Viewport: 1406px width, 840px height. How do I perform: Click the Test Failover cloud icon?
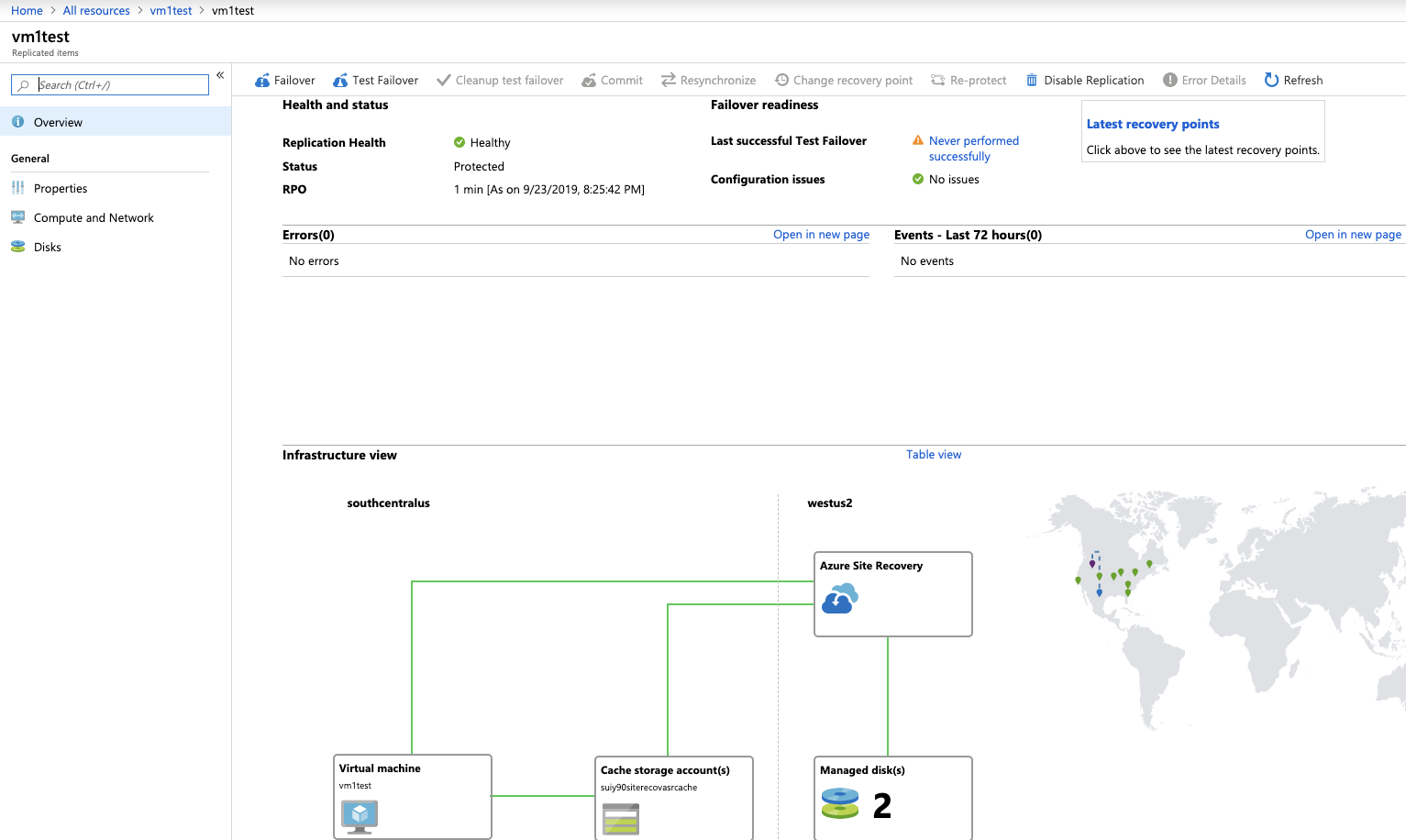340,81
